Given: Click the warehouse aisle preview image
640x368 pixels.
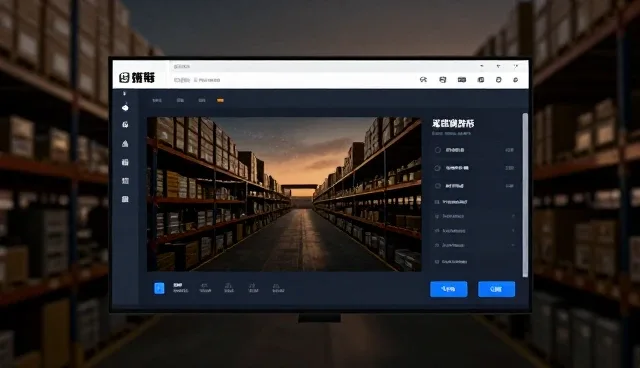Looking at the screenshot, I should click(284, 194).
